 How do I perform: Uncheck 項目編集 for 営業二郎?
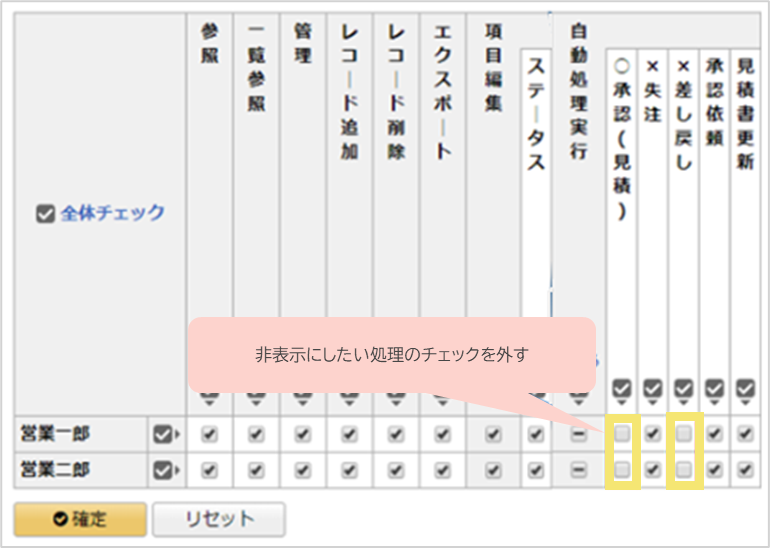tap(493, 470)
